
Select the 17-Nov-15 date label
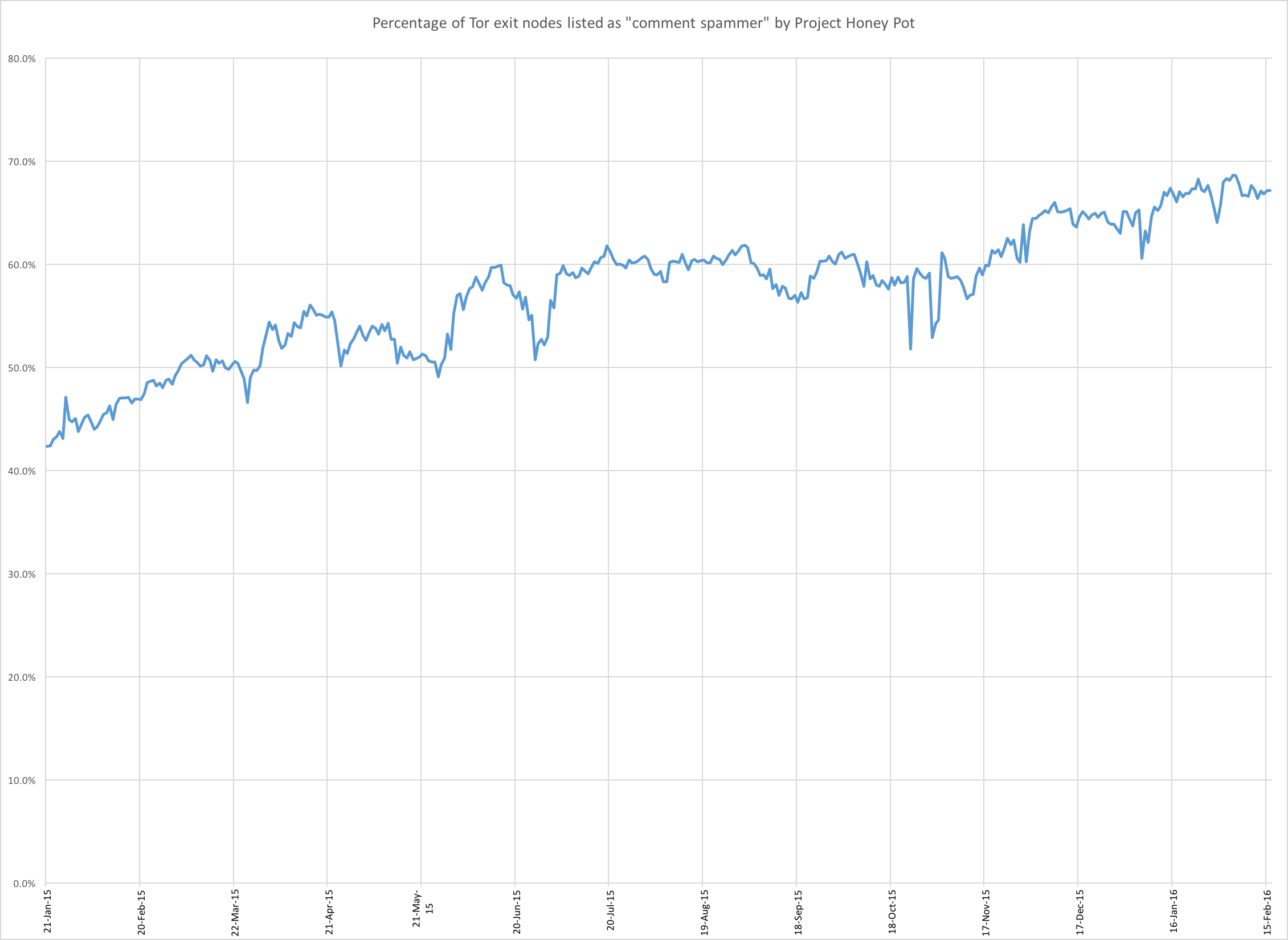(x=986, y=913)
